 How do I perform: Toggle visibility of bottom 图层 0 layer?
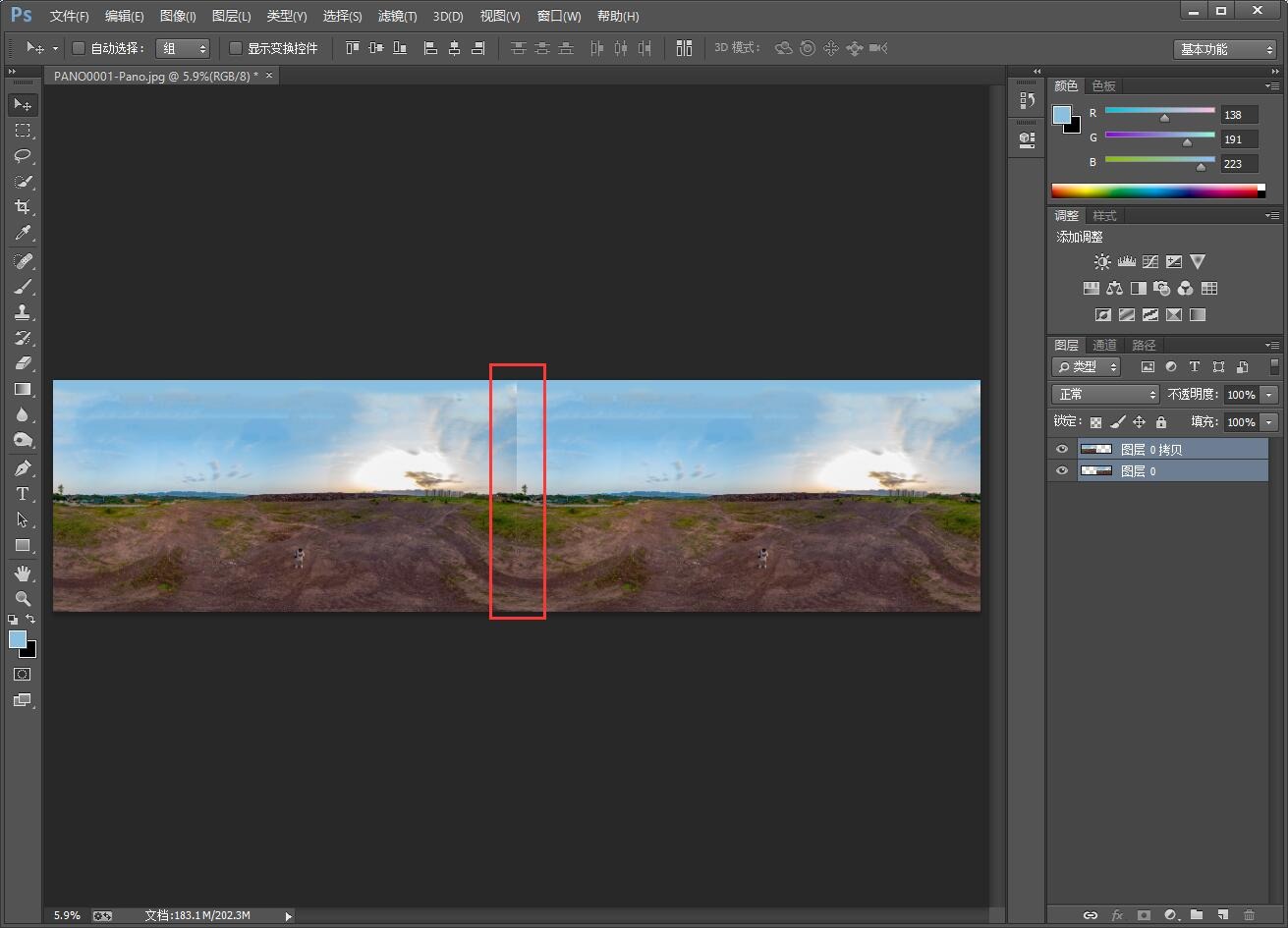[x=1062, y=471]
